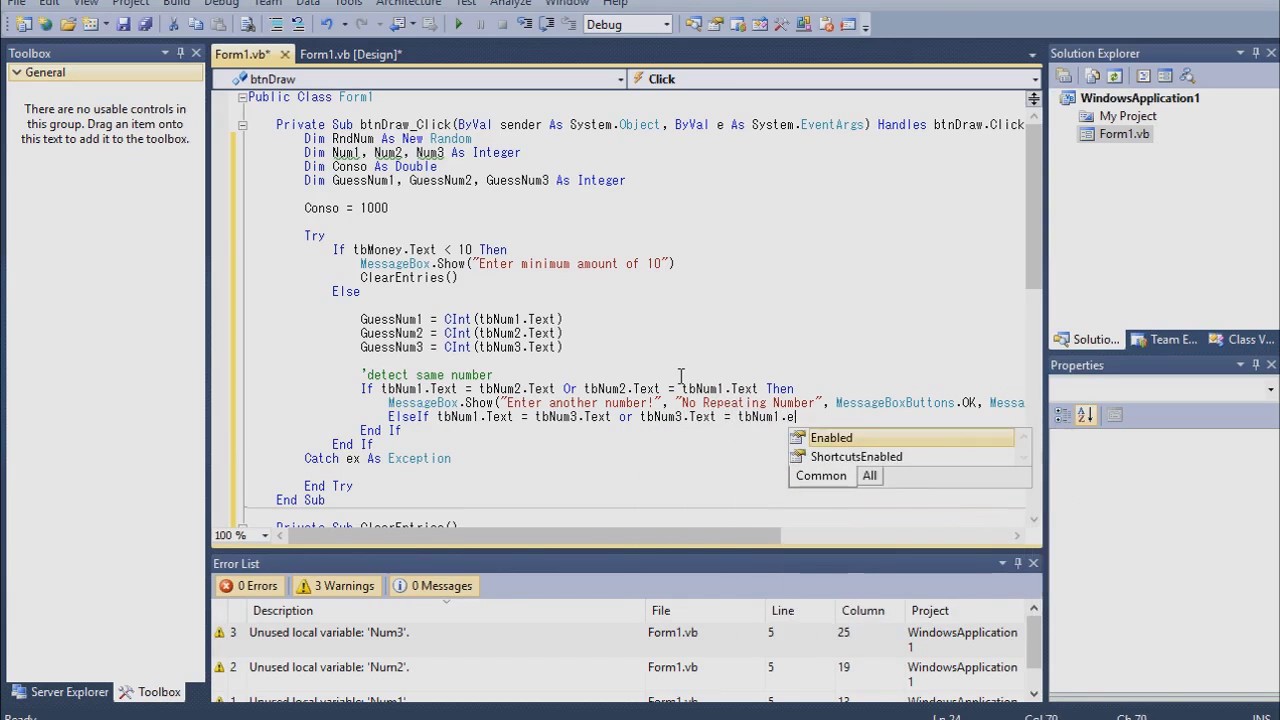Click the green Start Debugging play icon
The width and height of the screenshot is (1280, 720).
click(459, 24)
